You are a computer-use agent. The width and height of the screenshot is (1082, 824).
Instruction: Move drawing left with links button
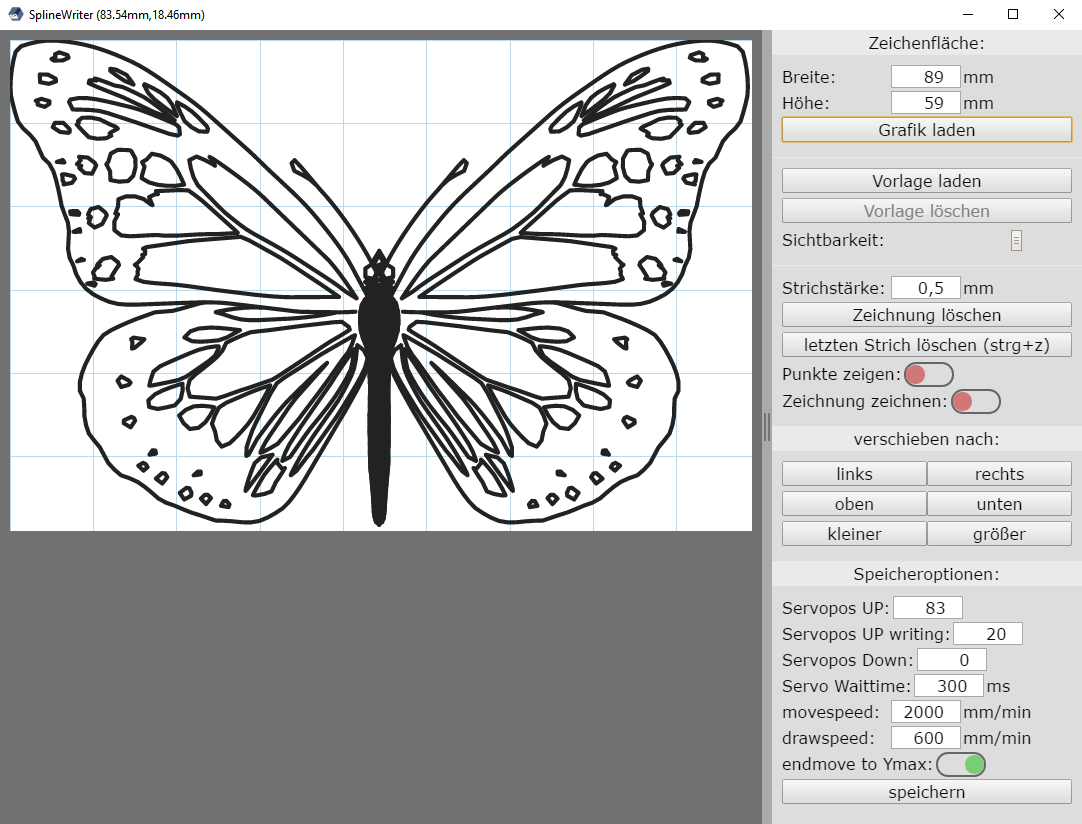853,474
